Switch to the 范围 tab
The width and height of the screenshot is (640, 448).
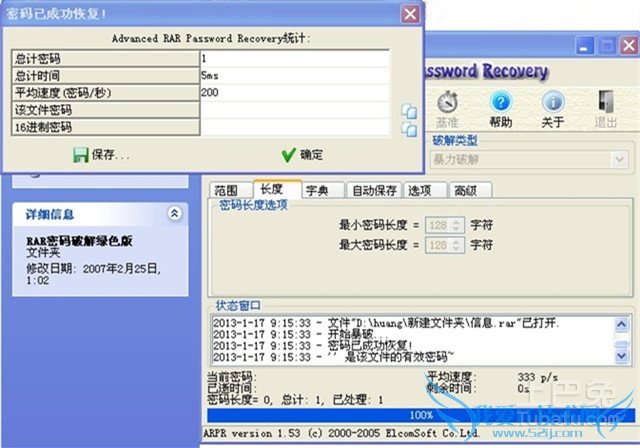point(231,191)
